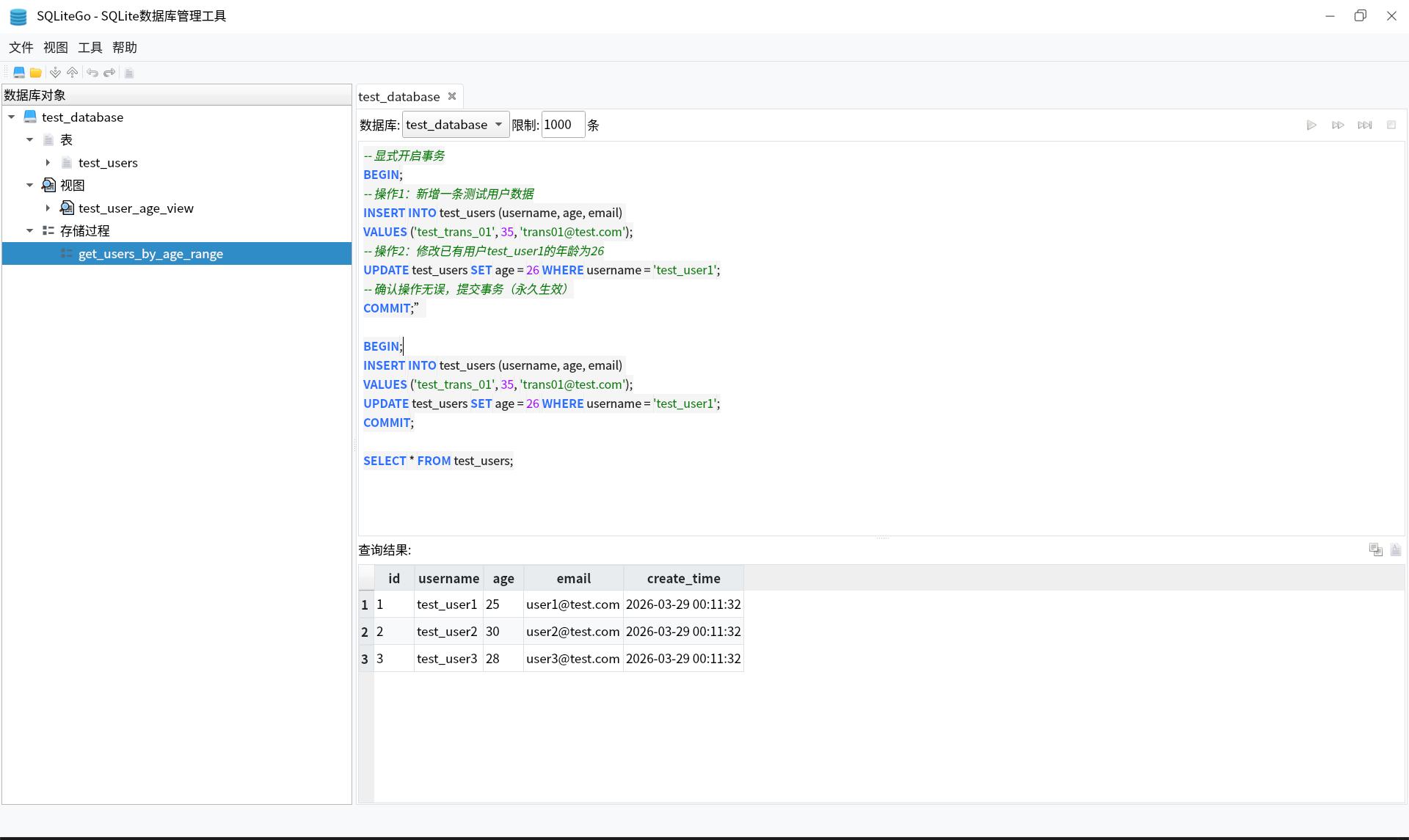Click the skip-to-end execute icon

(1364, 125)
